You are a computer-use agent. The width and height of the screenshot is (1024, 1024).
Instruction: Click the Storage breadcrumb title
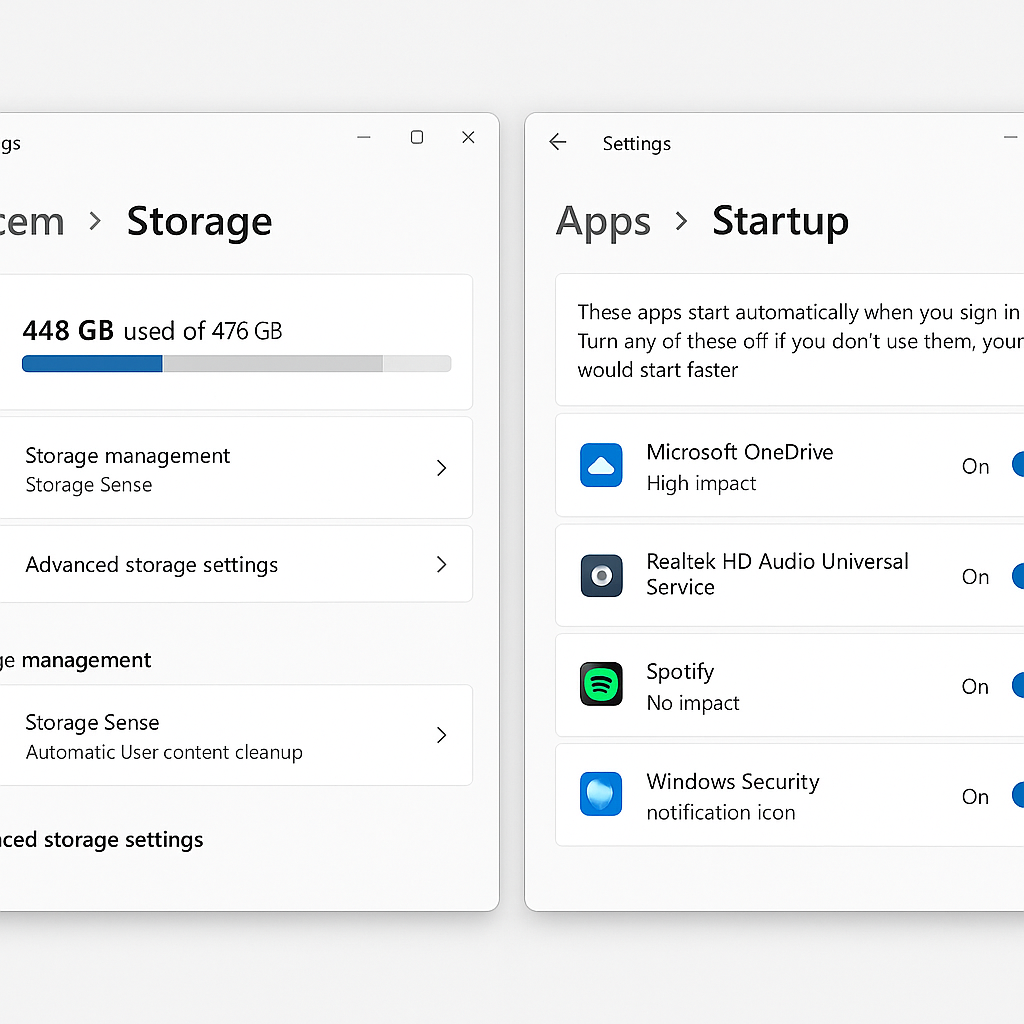click(x=199, y=221)
